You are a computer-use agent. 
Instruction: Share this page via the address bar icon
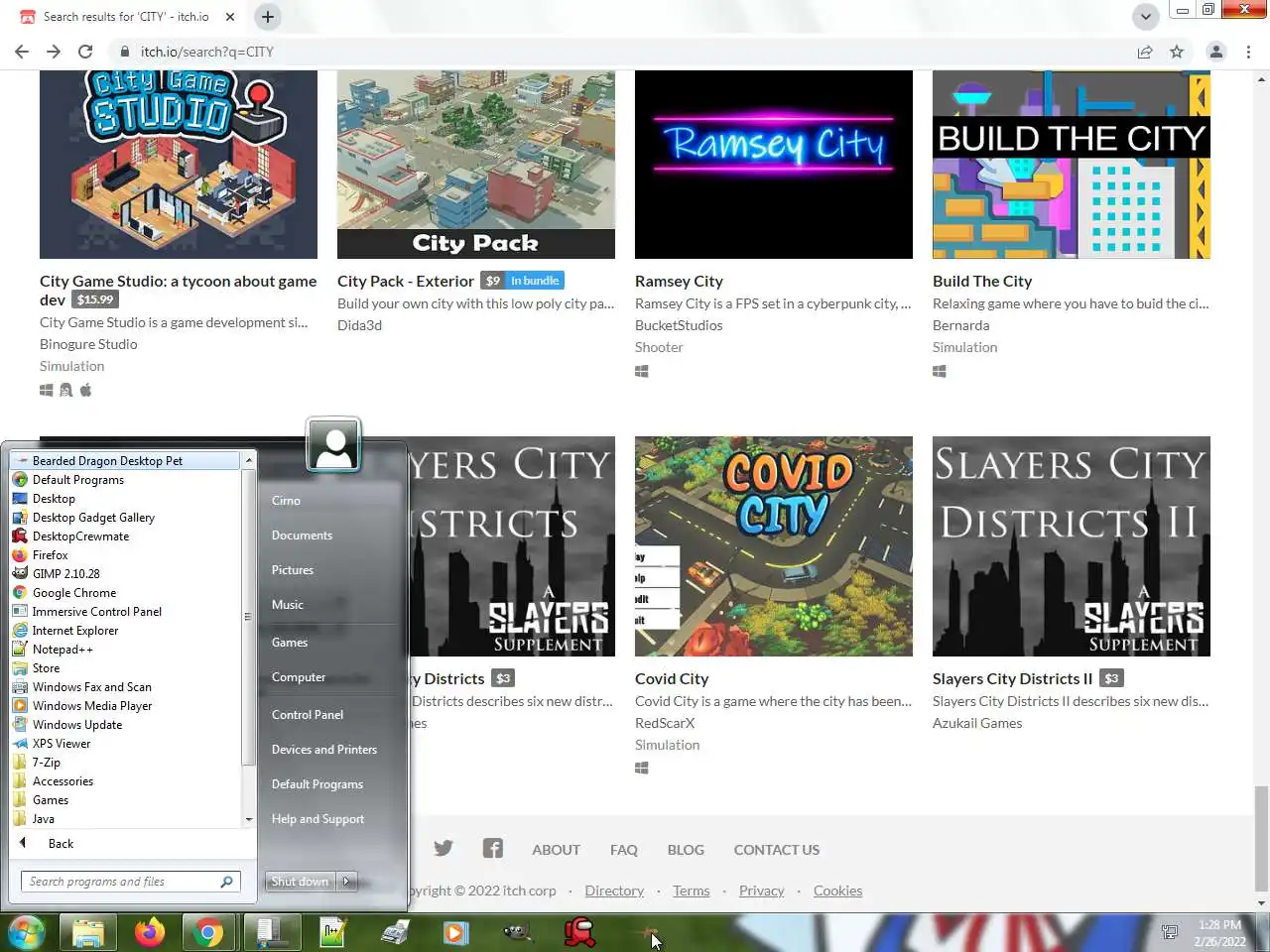(x=1145, y=52)
